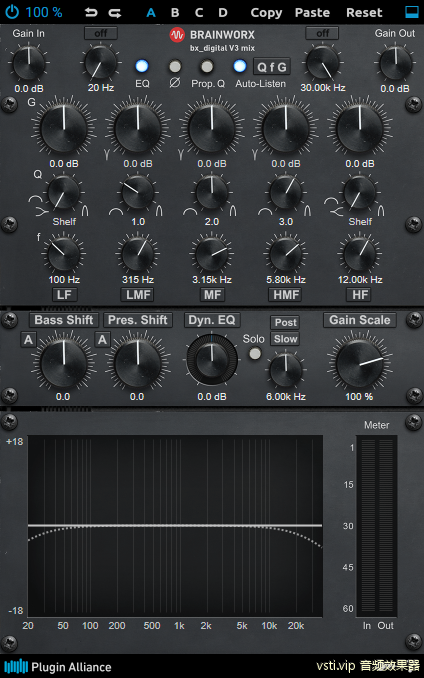Click the Gain Scale label button
This screenshot has width=424, height=678.
360,320
